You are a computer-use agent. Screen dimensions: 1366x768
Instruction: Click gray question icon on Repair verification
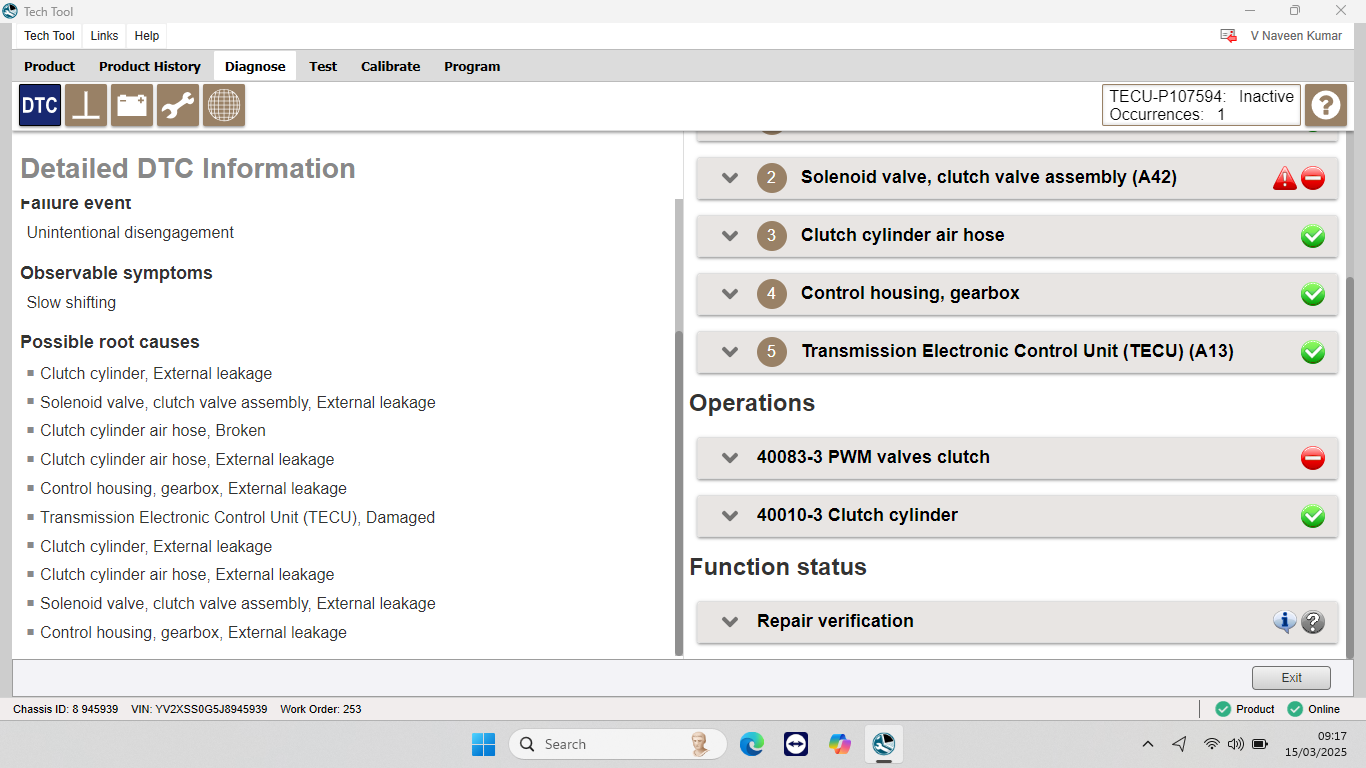pos(1313,622)
